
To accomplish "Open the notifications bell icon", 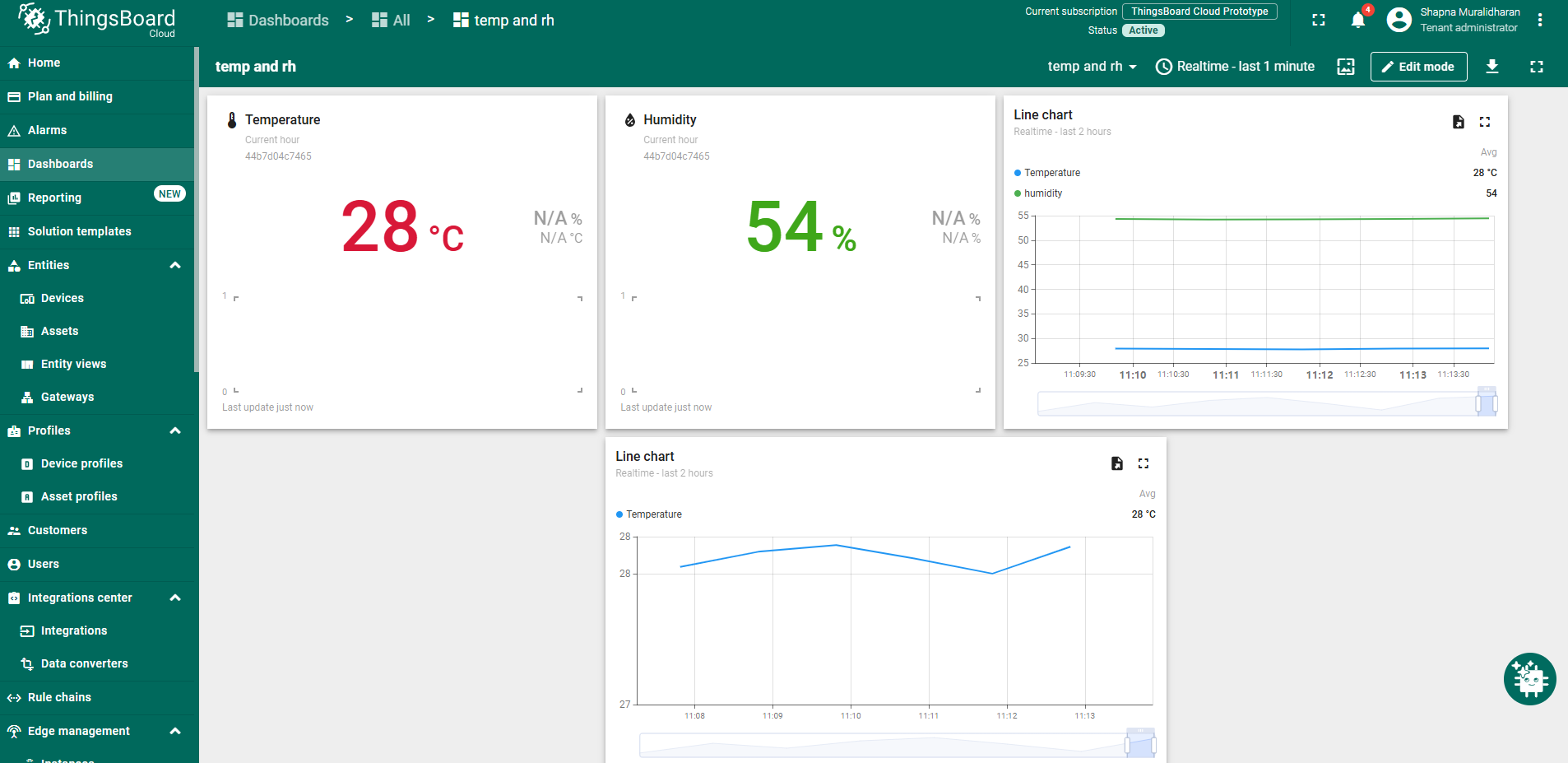I will click(x=1357, y=21).
